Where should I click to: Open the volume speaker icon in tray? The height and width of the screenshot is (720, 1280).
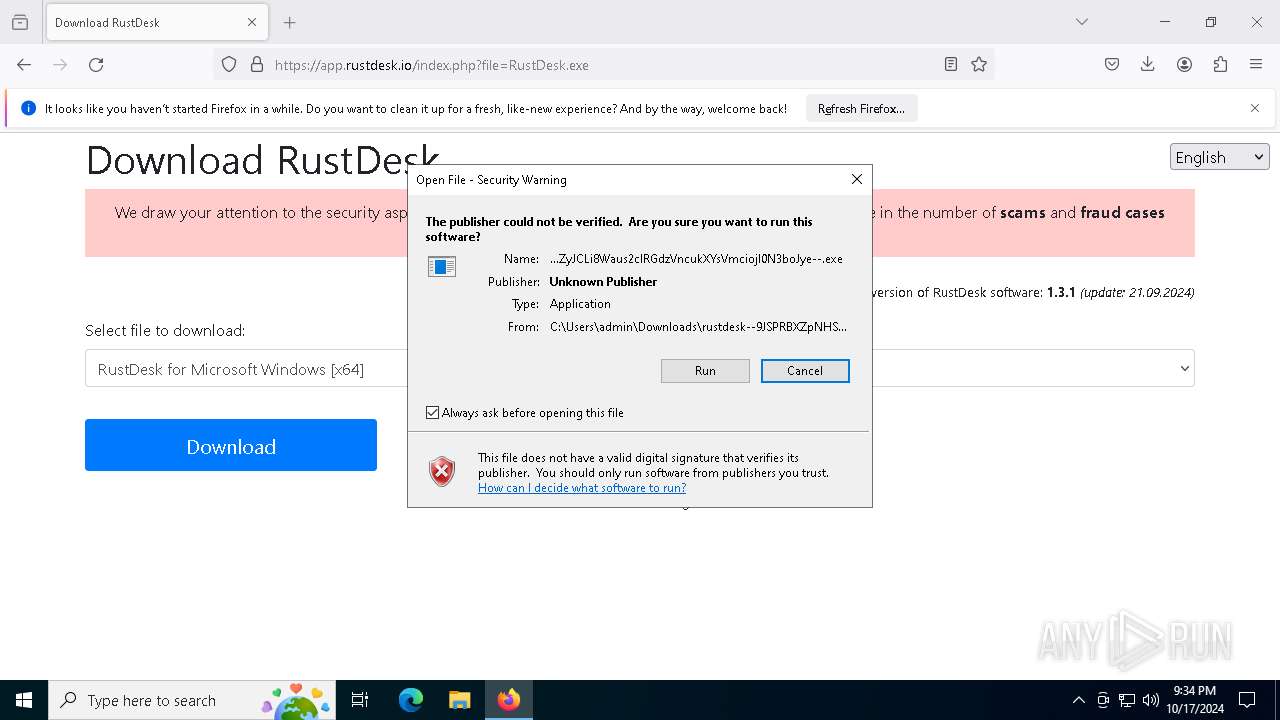point(1151,700)
